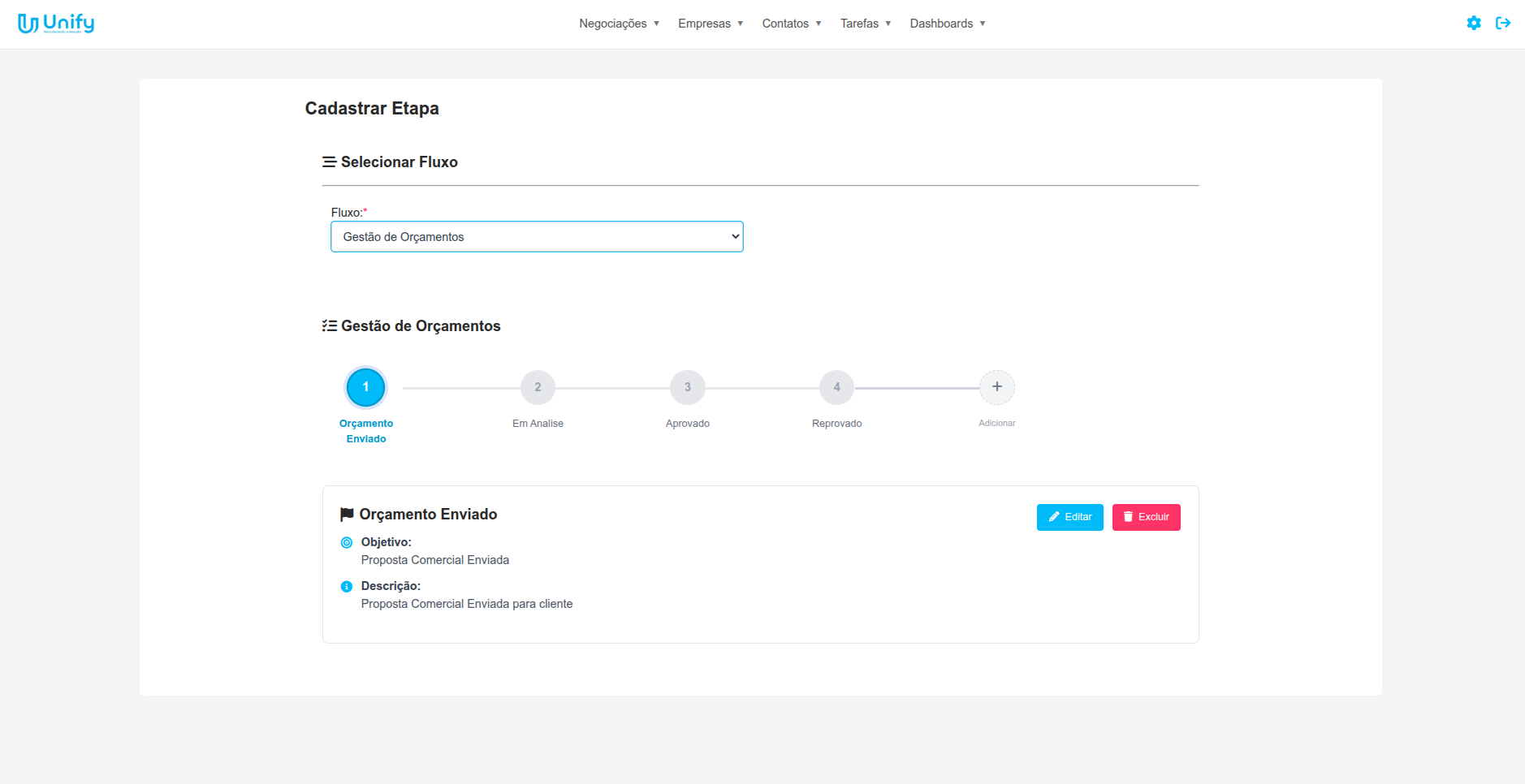Screen dimensions: 1525x784
Task: Select stage 3 Aprovado circle
Action: [x=687, y=387]
